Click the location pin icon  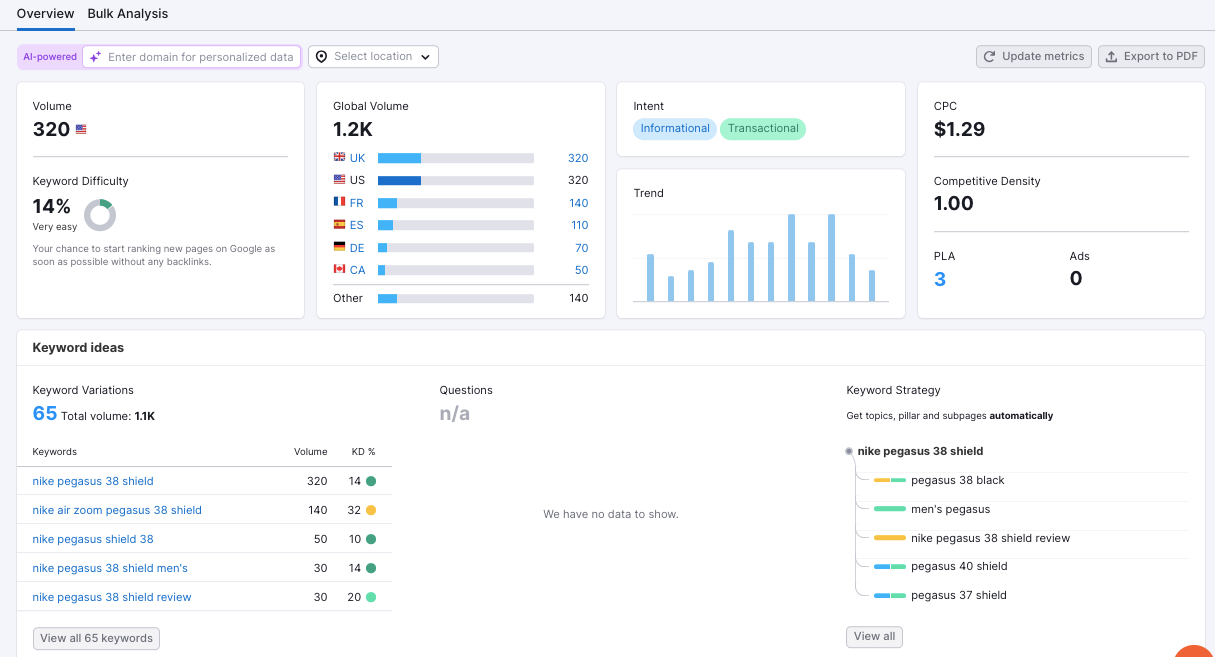tap(321, 57)
